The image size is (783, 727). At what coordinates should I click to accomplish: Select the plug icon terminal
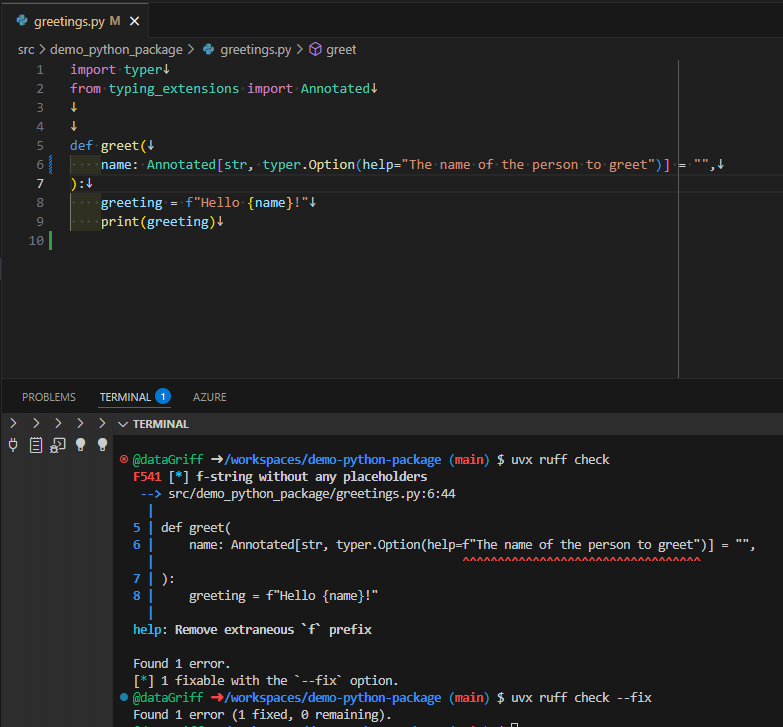13,445
